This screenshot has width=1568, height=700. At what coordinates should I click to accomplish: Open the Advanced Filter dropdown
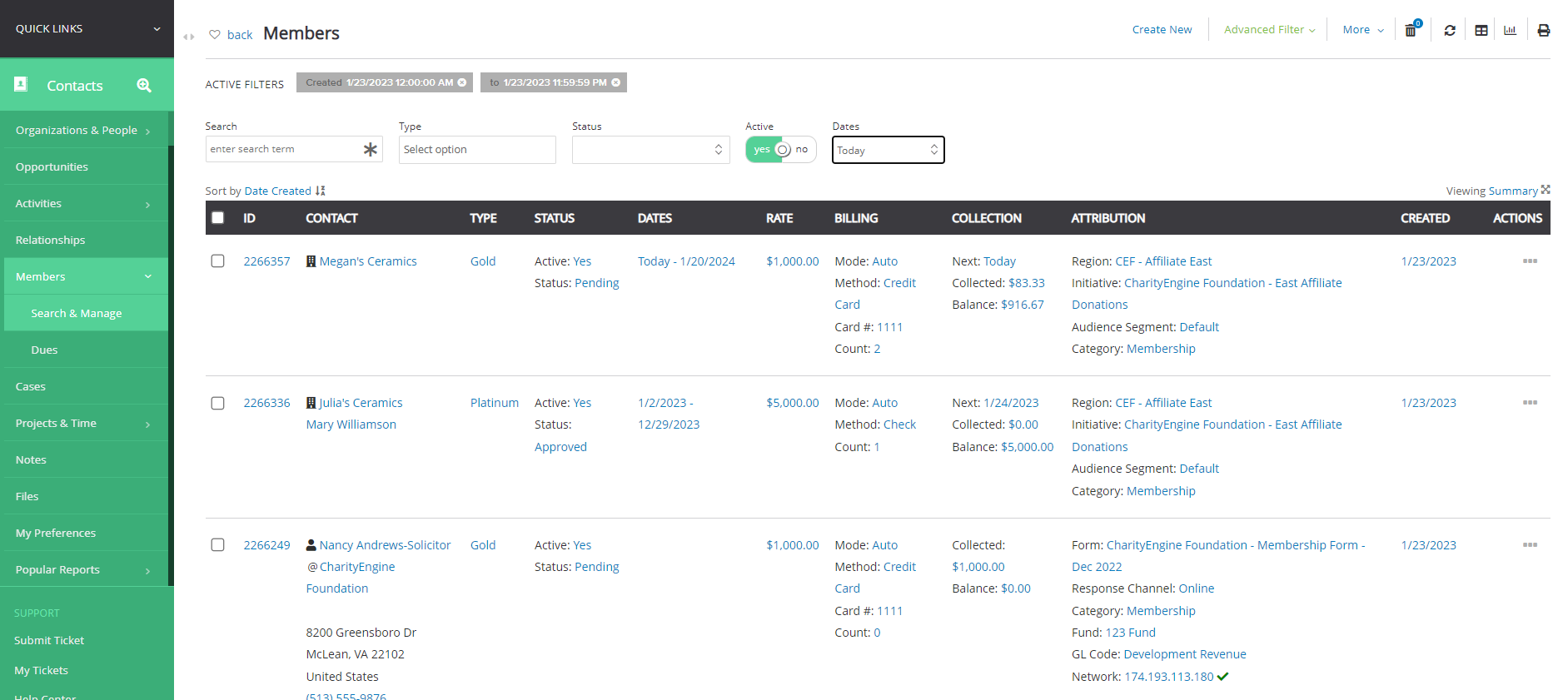1269,30
